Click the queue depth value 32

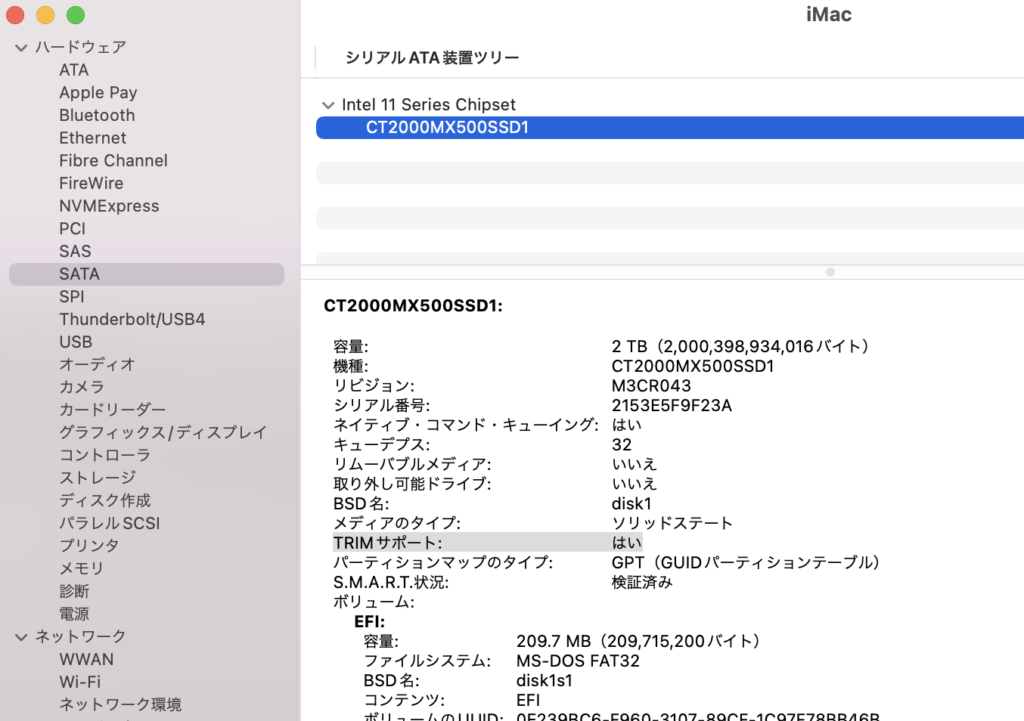pyautogui.click(x=622, y=445)
